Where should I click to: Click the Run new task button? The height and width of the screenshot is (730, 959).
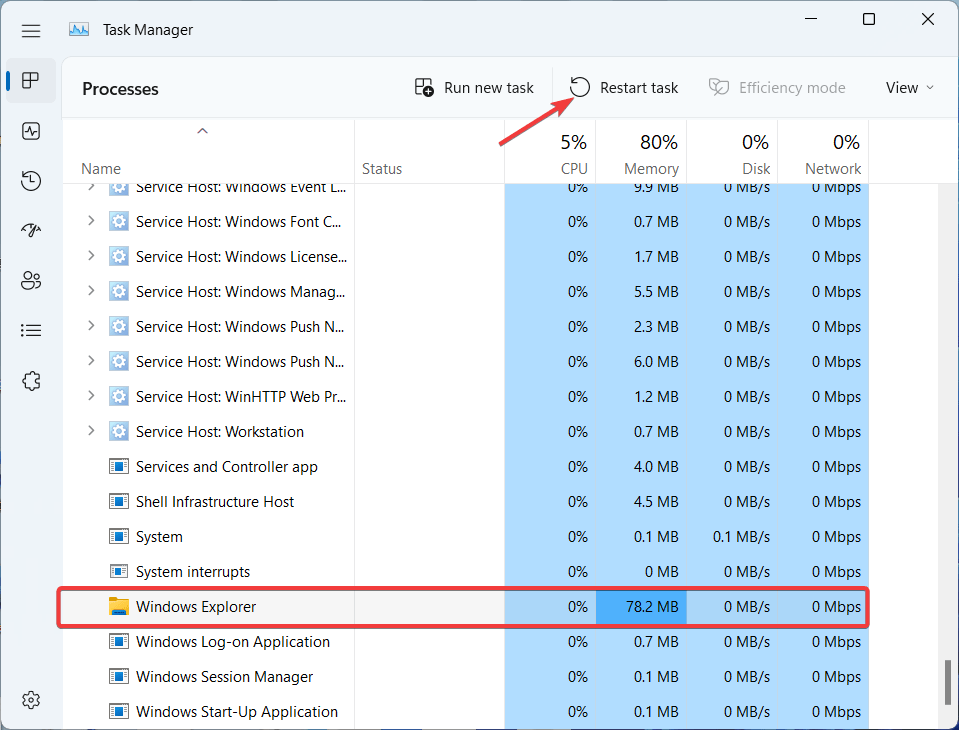tap(474, 87)
